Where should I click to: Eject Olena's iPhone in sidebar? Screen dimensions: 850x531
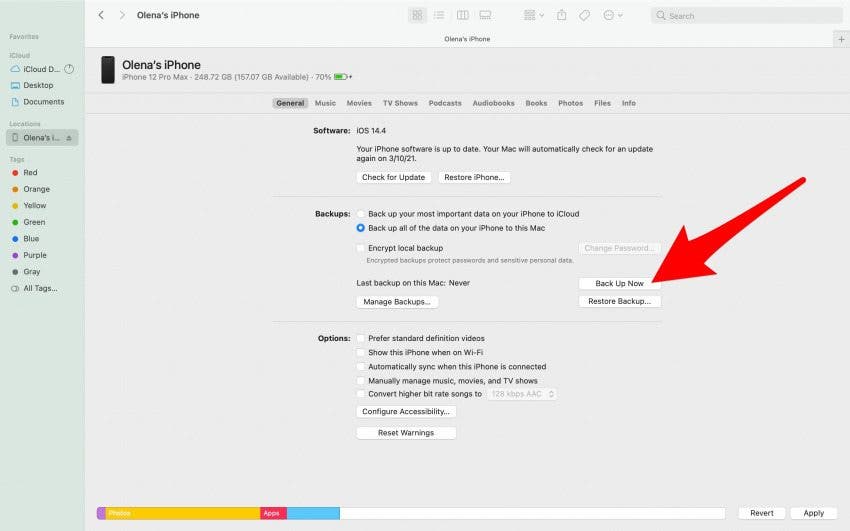[69, 138]
